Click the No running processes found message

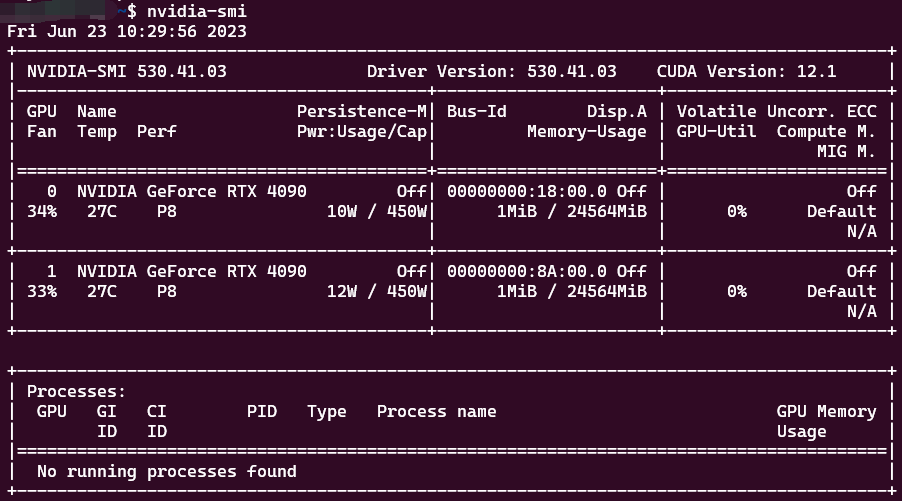(x=167, y=472)
